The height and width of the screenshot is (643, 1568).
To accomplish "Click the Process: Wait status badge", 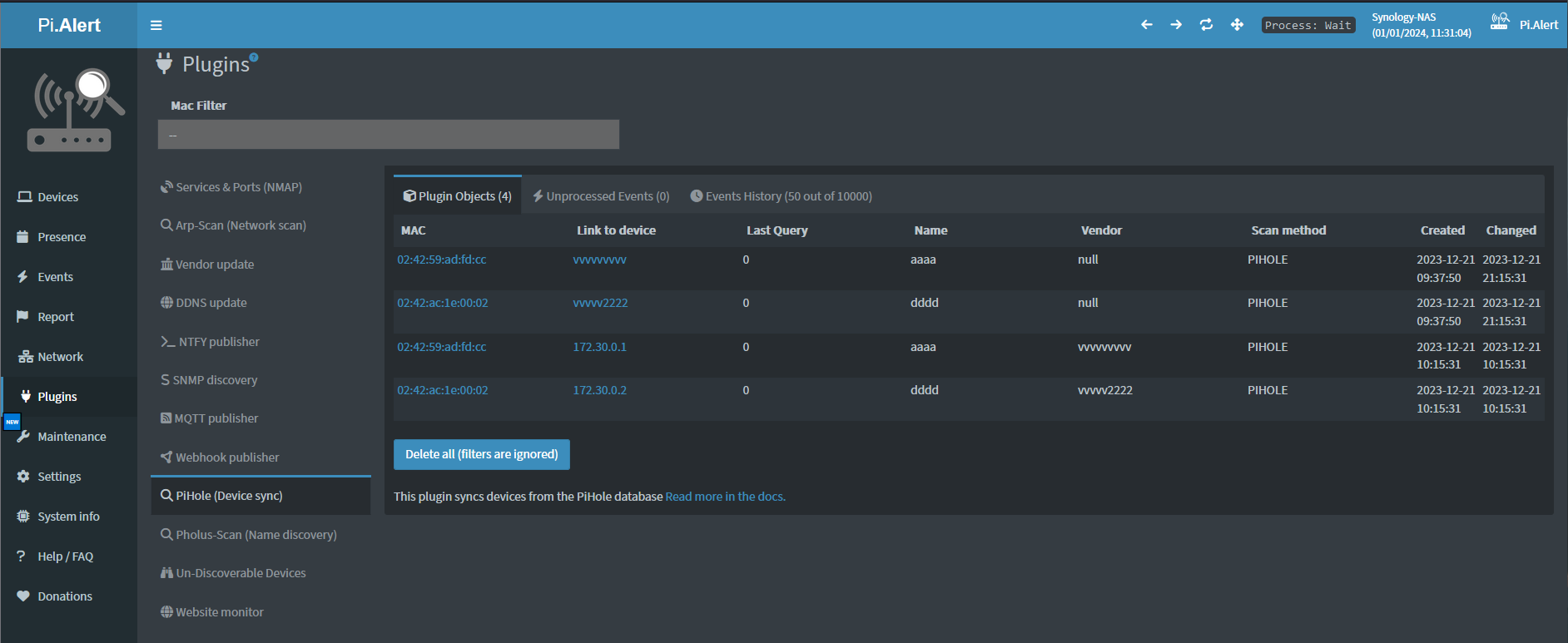I will [1307, 26].
